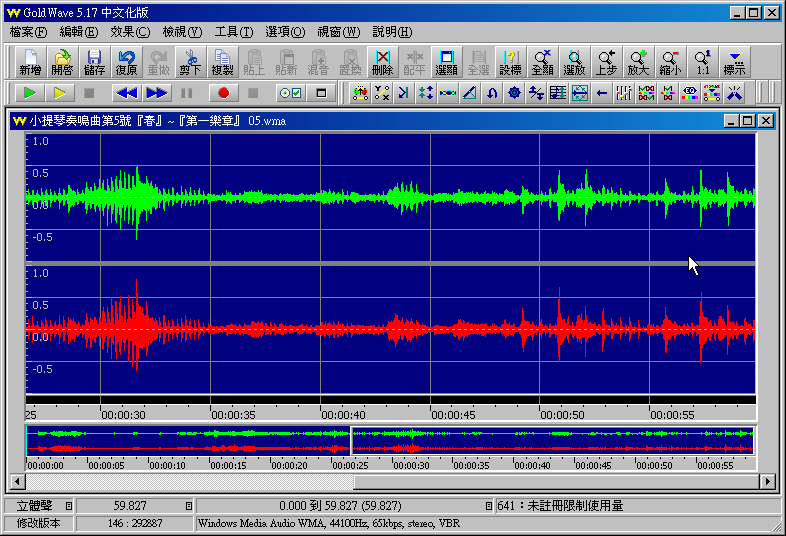Open a file with the 開啟 icon
The height and width of the screenshot is (536, 786).
(x=62, y=62)
